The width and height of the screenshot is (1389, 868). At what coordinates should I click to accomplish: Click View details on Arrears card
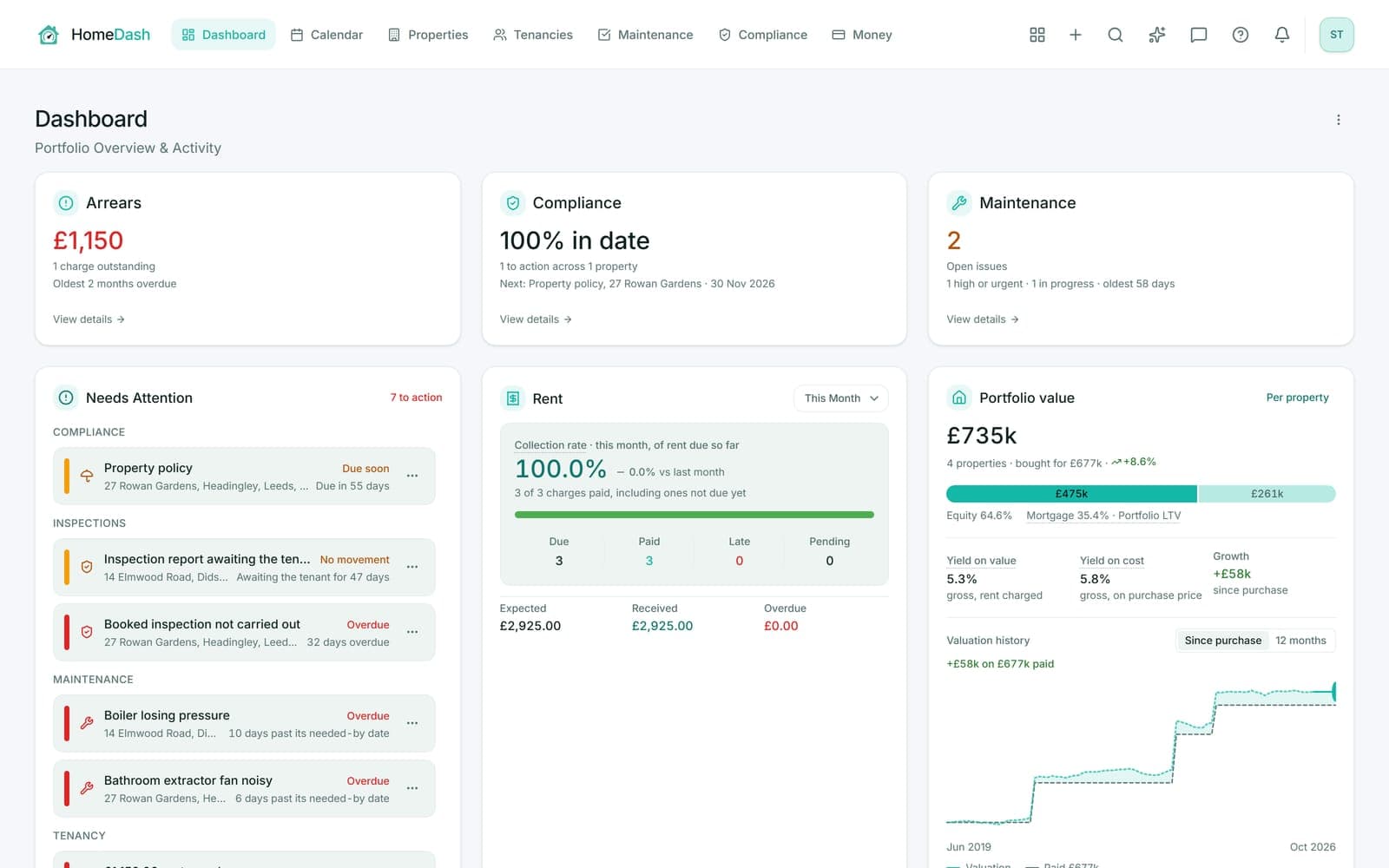click(89, 319)
